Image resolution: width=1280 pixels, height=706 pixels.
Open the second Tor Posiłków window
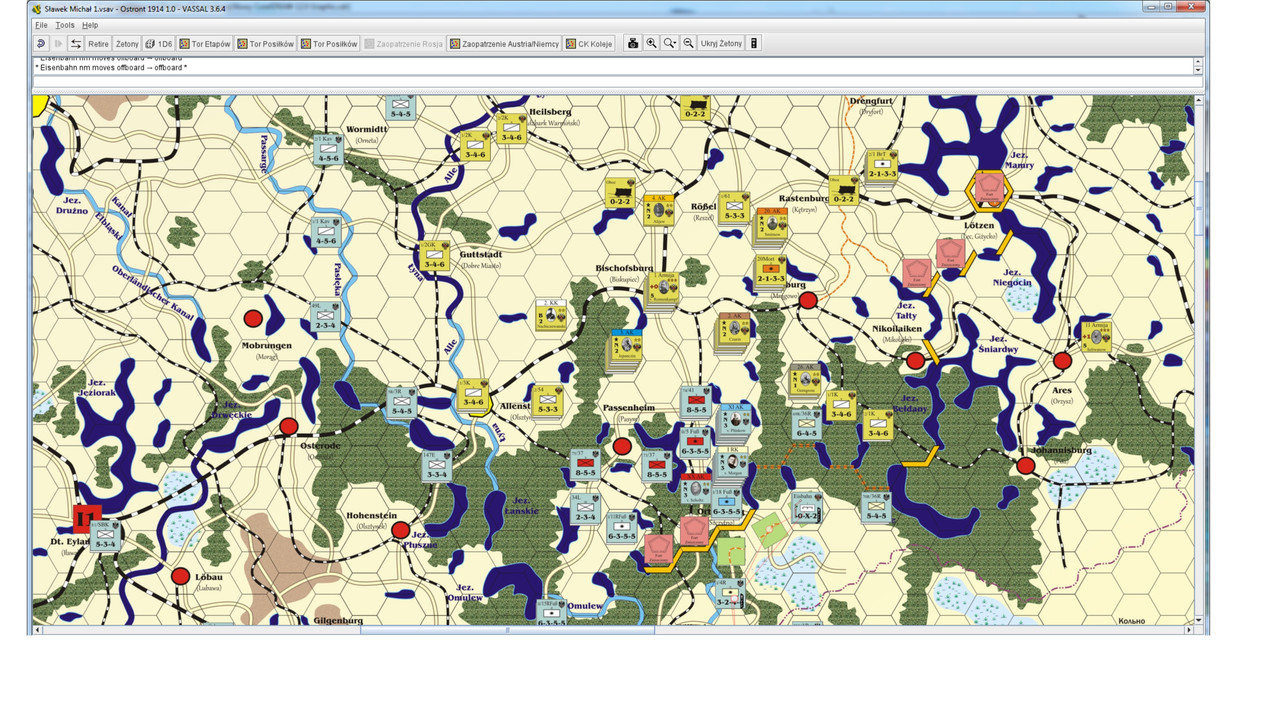[329, 44]
